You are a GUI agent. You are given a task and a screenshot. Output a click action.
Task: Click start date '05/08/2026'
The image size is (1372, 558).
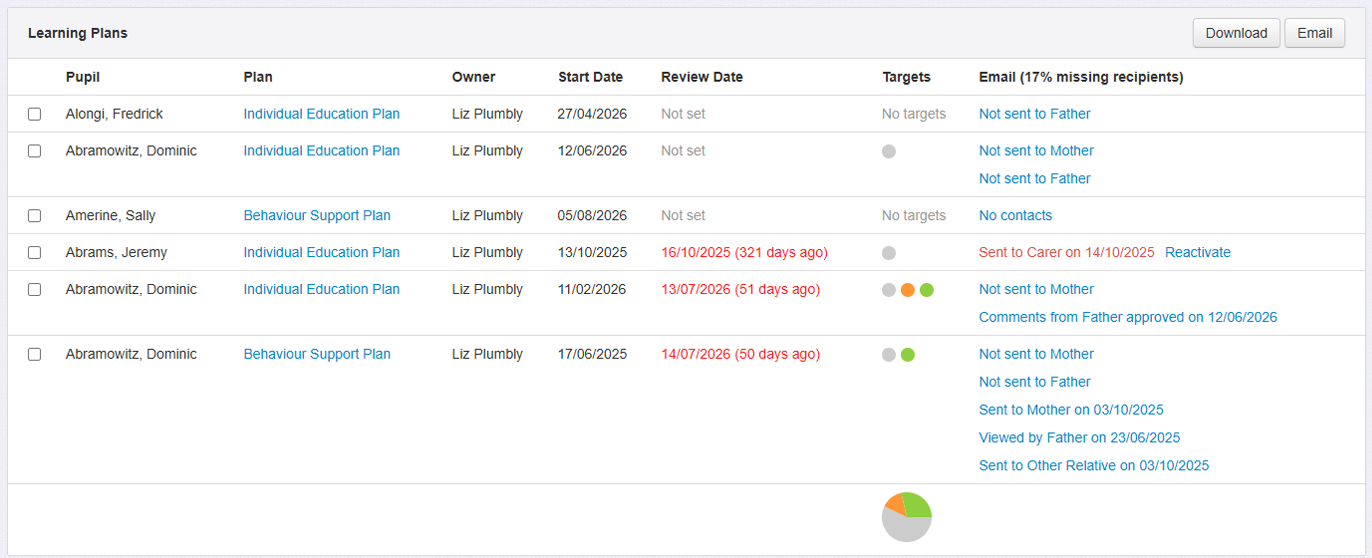592,215
